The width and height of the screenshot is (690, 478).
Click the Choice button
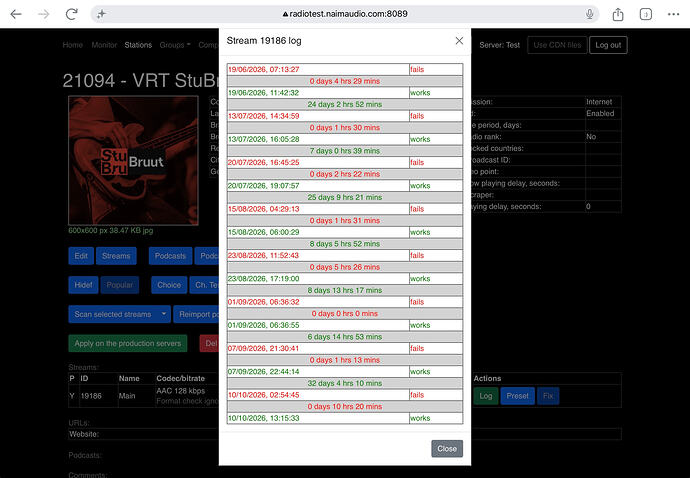[169, 285]
